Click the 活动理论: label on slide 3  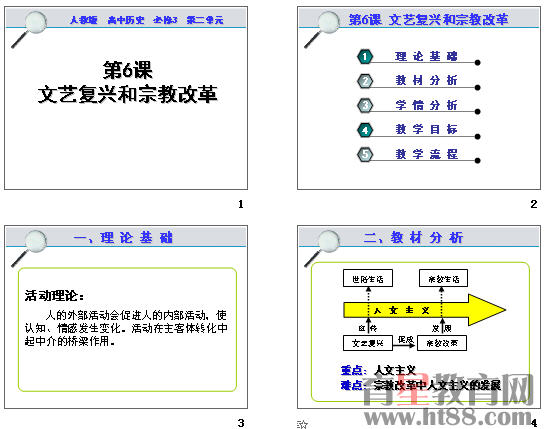54,296
